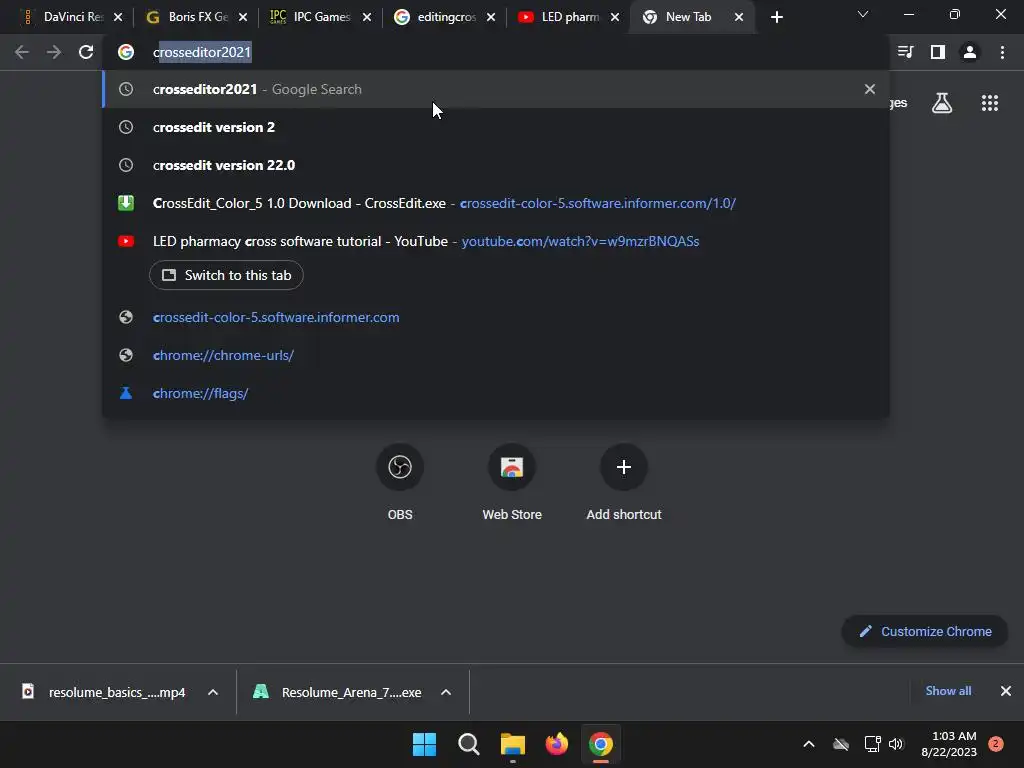Image resolution: width=1024 pixels, height=768 pixels.
Task: Open crossedit-color-5.software.informer.com suggestion
Action: pos(496,317)
